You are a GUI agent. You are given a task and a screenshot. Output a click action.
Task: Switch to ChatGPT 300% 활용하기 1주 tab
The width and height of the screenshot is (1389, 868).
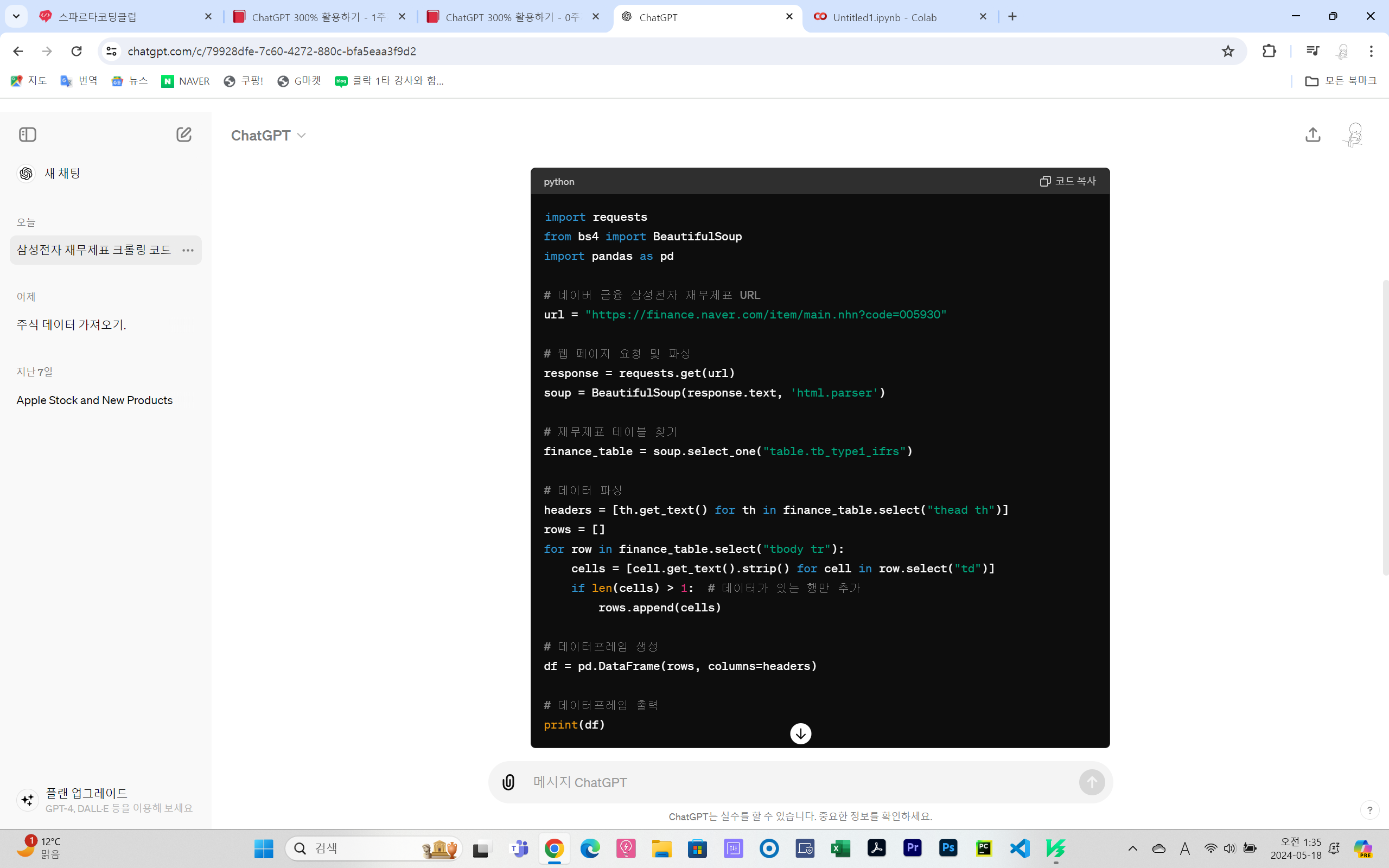[318, 17]
